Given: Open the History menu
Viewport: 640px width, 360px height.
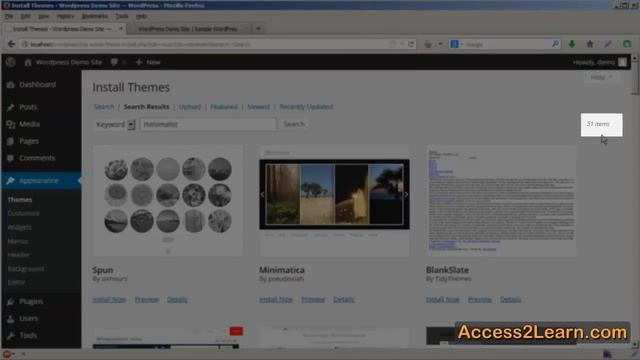Looking at the screenshot, I should 65,16.
